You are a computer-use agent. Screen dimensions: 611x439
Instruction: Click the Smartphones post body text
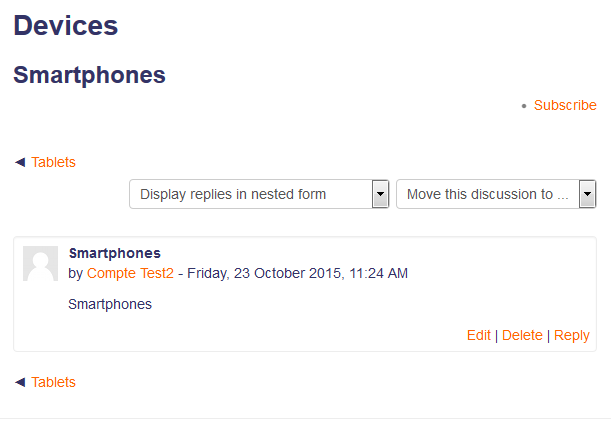[110, 304]
